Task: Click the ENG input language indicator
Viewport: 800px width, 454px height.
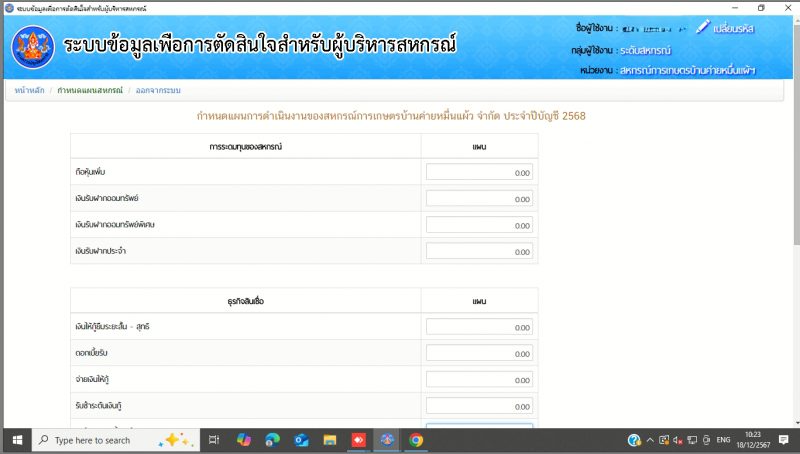Action: point(723,440)
